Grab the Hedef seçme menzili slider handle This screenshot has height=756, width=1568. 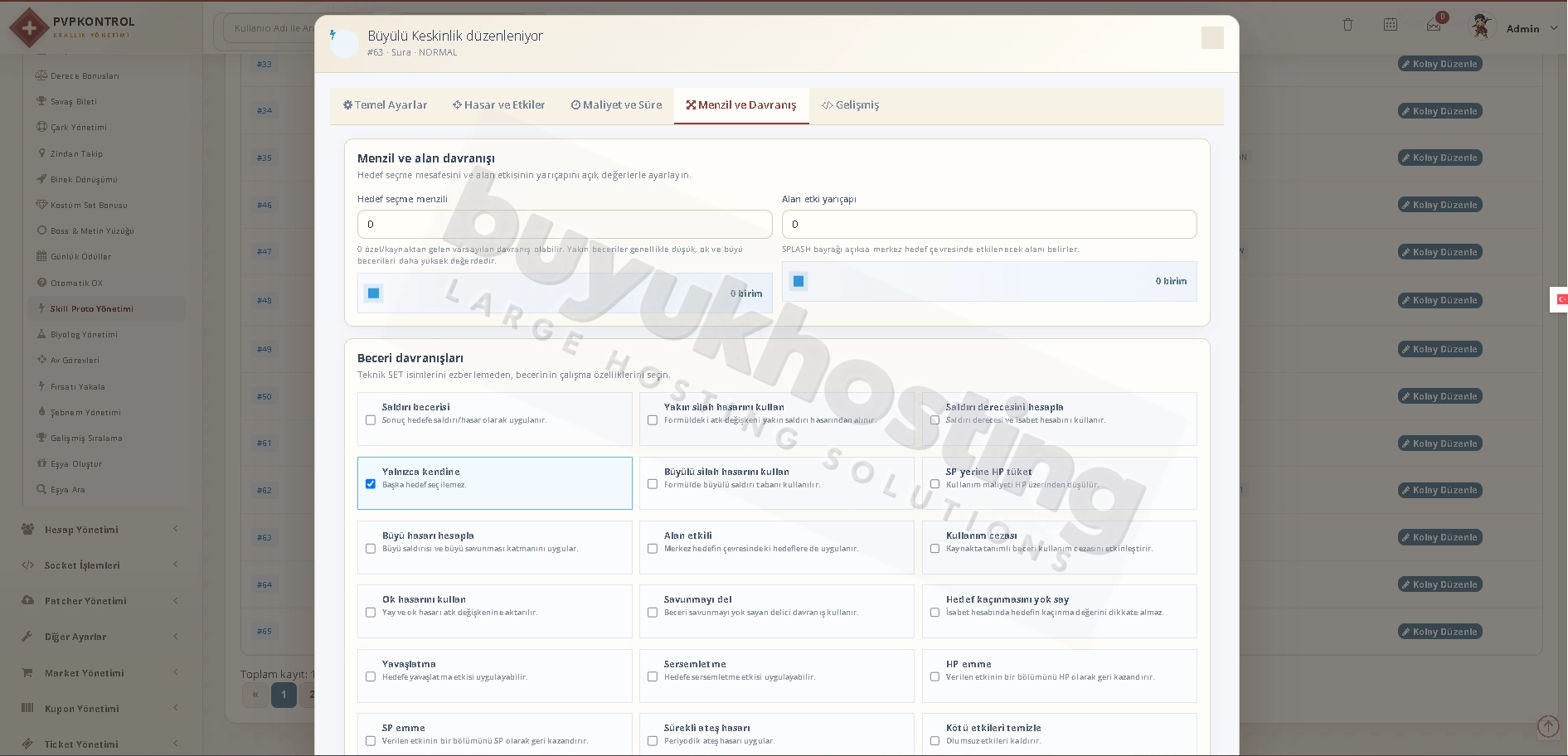374,293
